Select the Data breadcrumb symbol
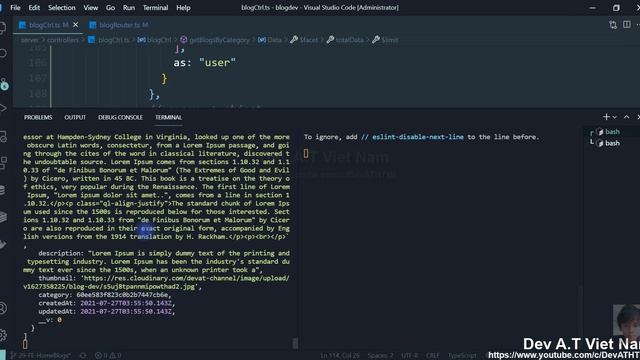The height and width of the screenshot is (360, 640). [x=270, y=40]
